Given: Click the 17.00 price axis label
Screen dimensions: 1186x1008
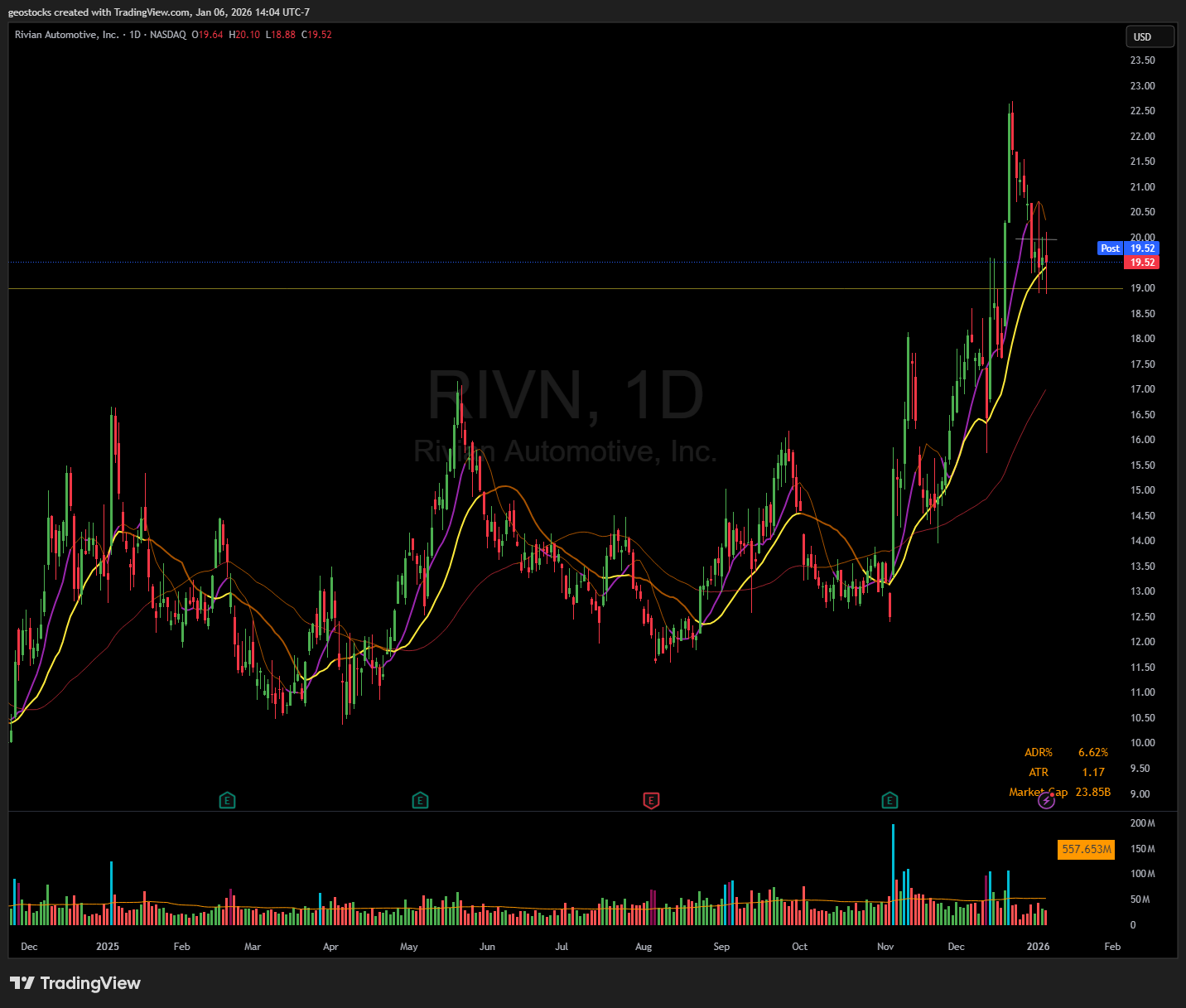Looking at the screenshot, I should pos(1142,389).
